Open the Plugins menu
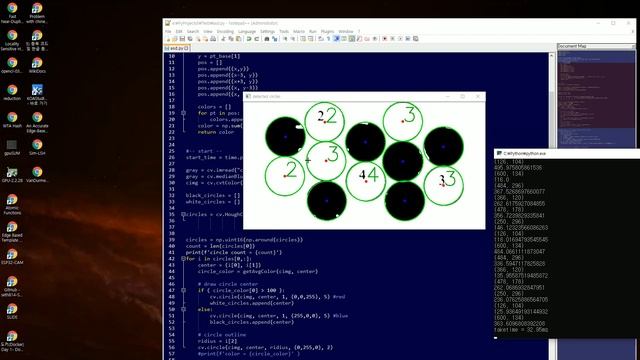640x360 pixels. tap(327, 31)
